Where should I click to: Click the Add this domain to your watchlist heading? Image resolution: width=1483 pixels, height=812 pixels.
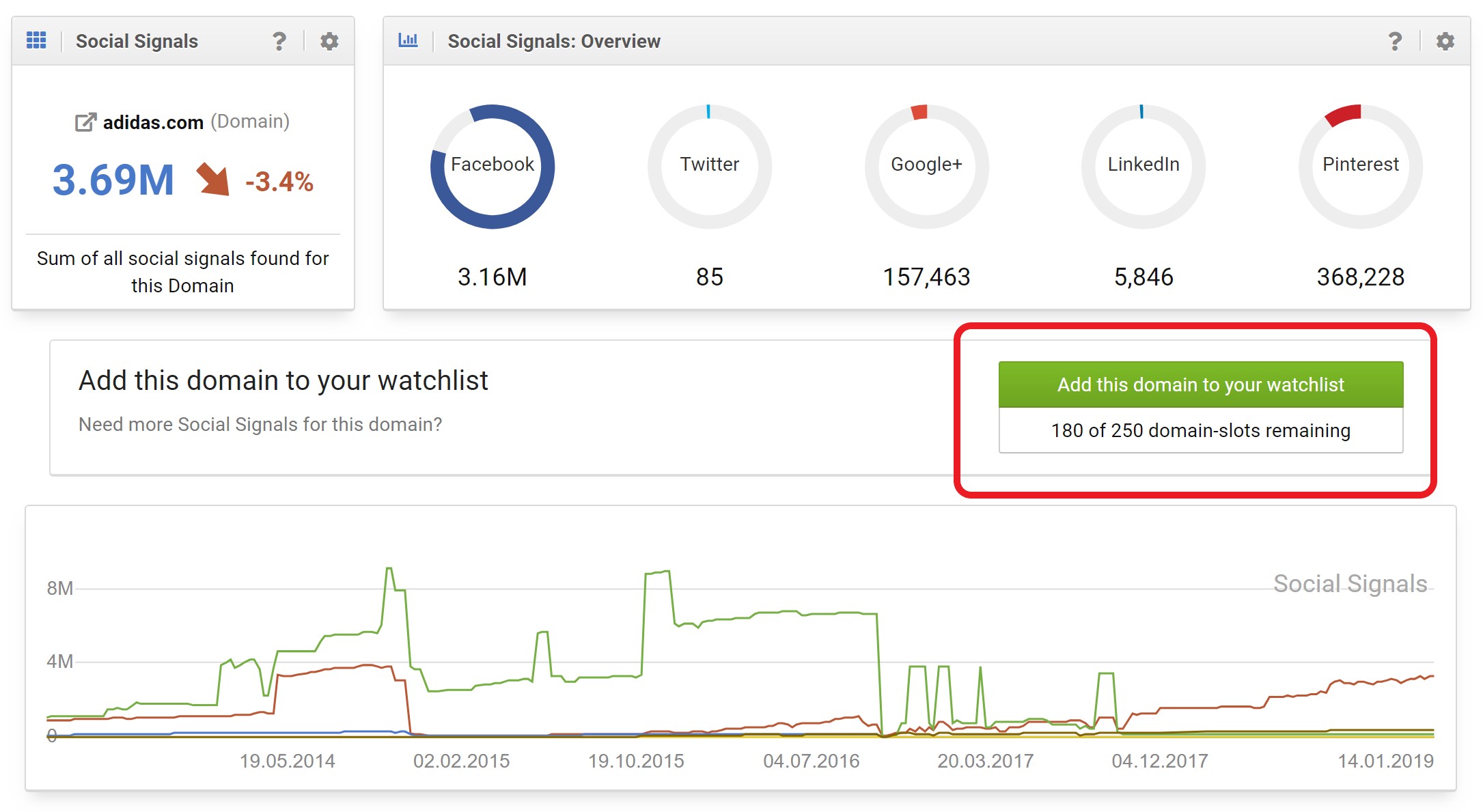[x=283, y=380]
